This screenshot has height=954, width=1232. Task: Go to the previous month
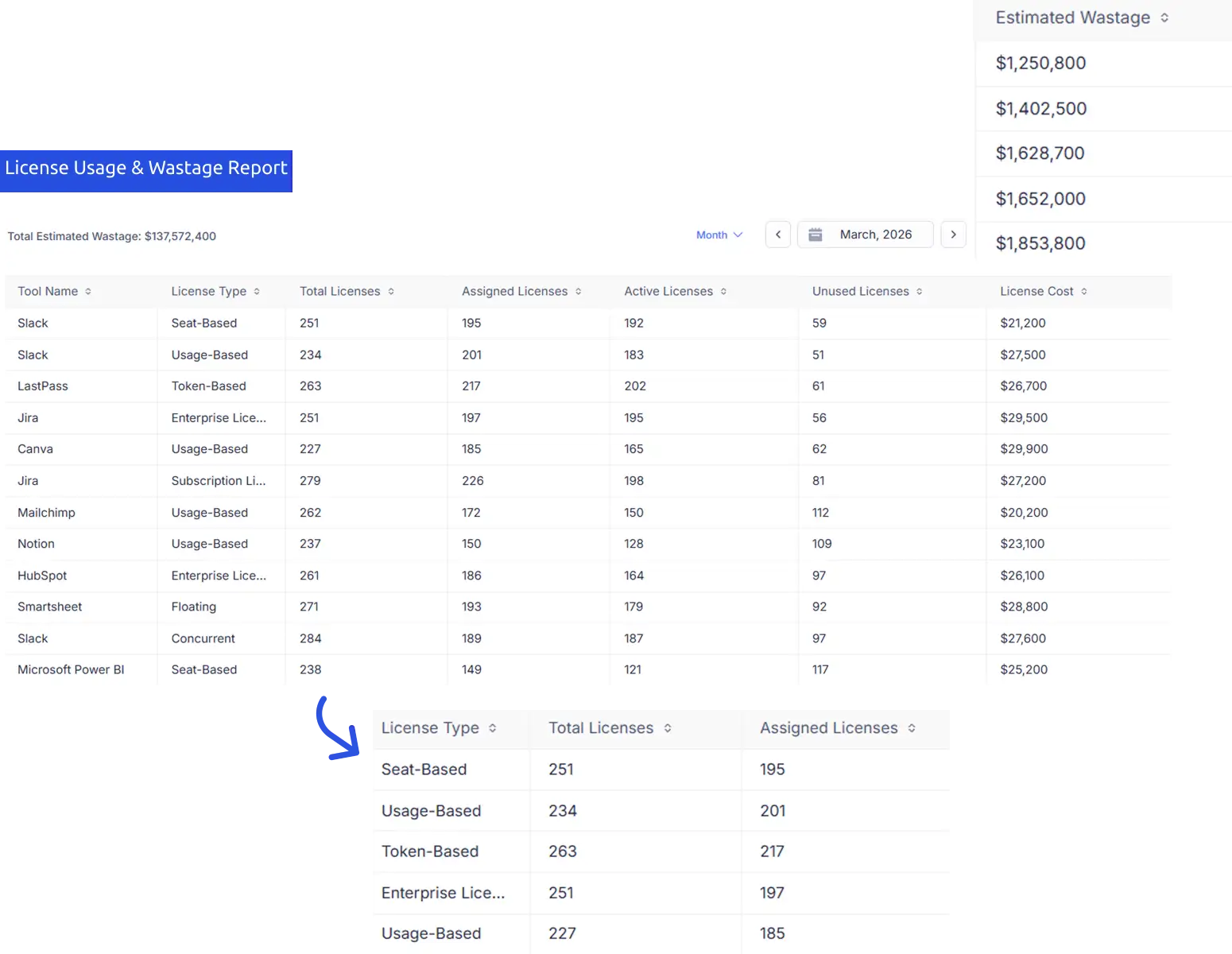pos(777,234)
